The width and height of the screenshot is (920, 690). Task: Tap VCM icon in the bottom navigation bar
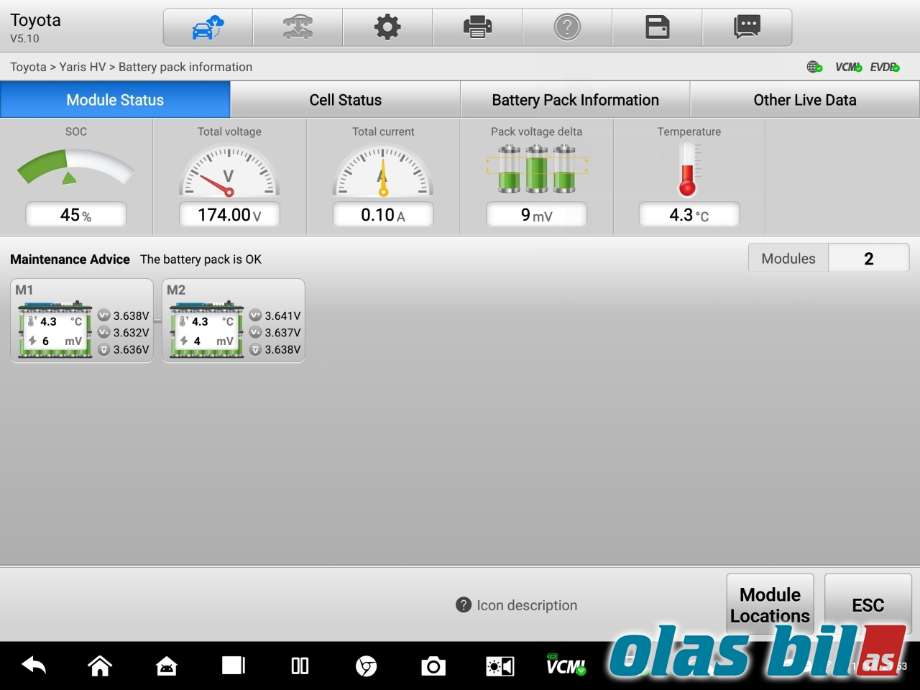click(566, 665)
